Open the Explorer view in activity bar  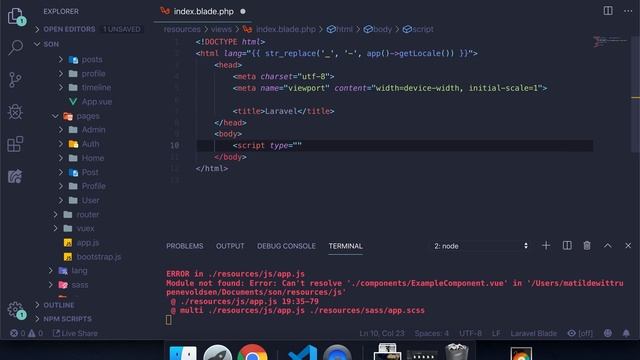pyautogui.click(x=16, y=16)
